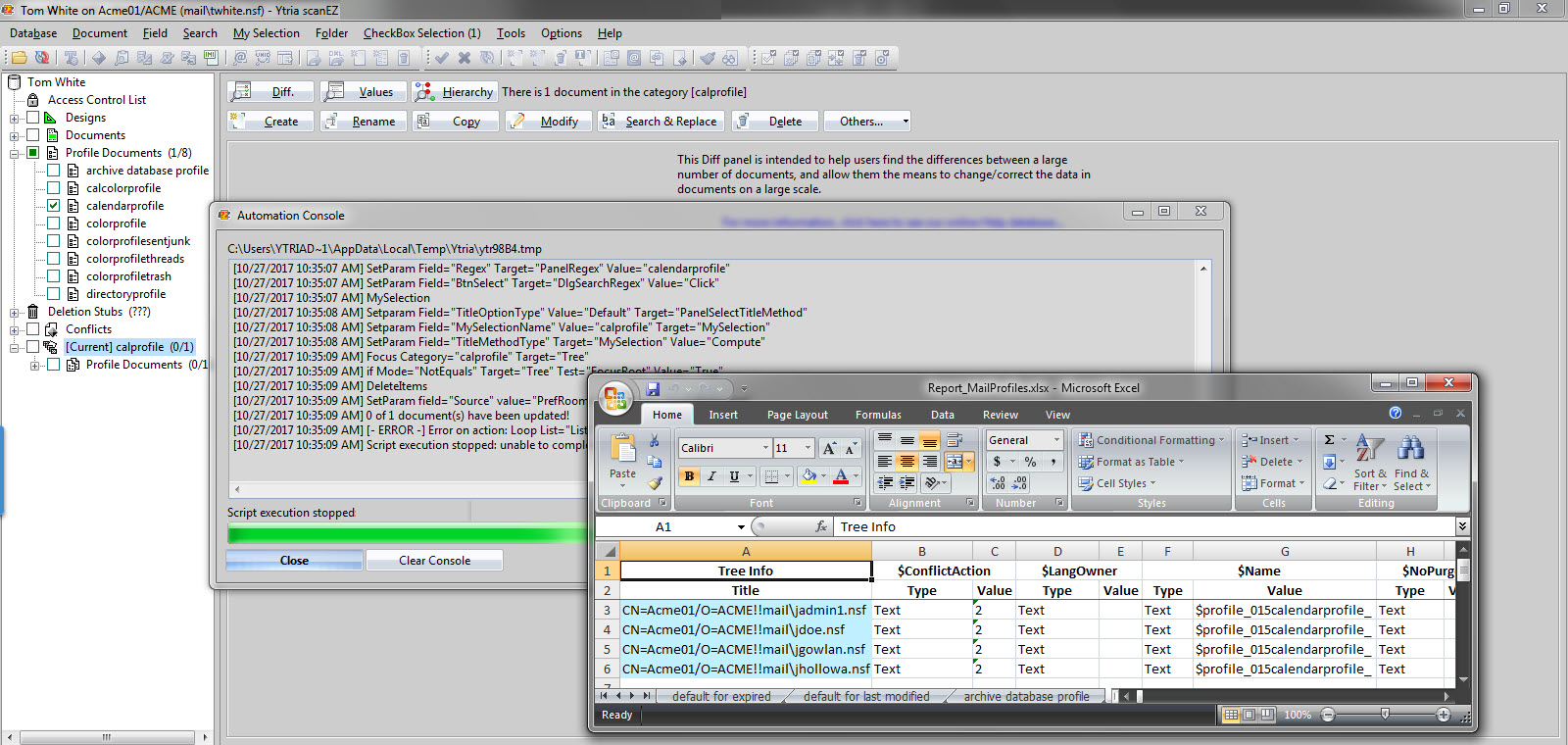1568x745 pixels.
Task: Click the Access Control List lock icon
Action: tap(32, 100)
